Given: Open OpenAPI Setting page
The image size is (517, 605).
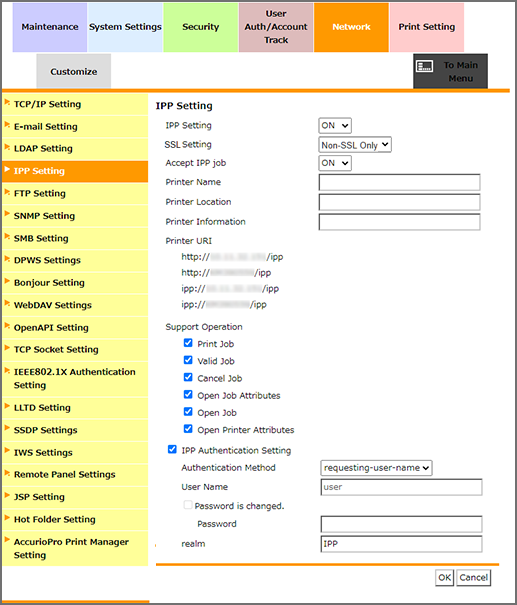Looking at the screenshot, I should (75, 328).
